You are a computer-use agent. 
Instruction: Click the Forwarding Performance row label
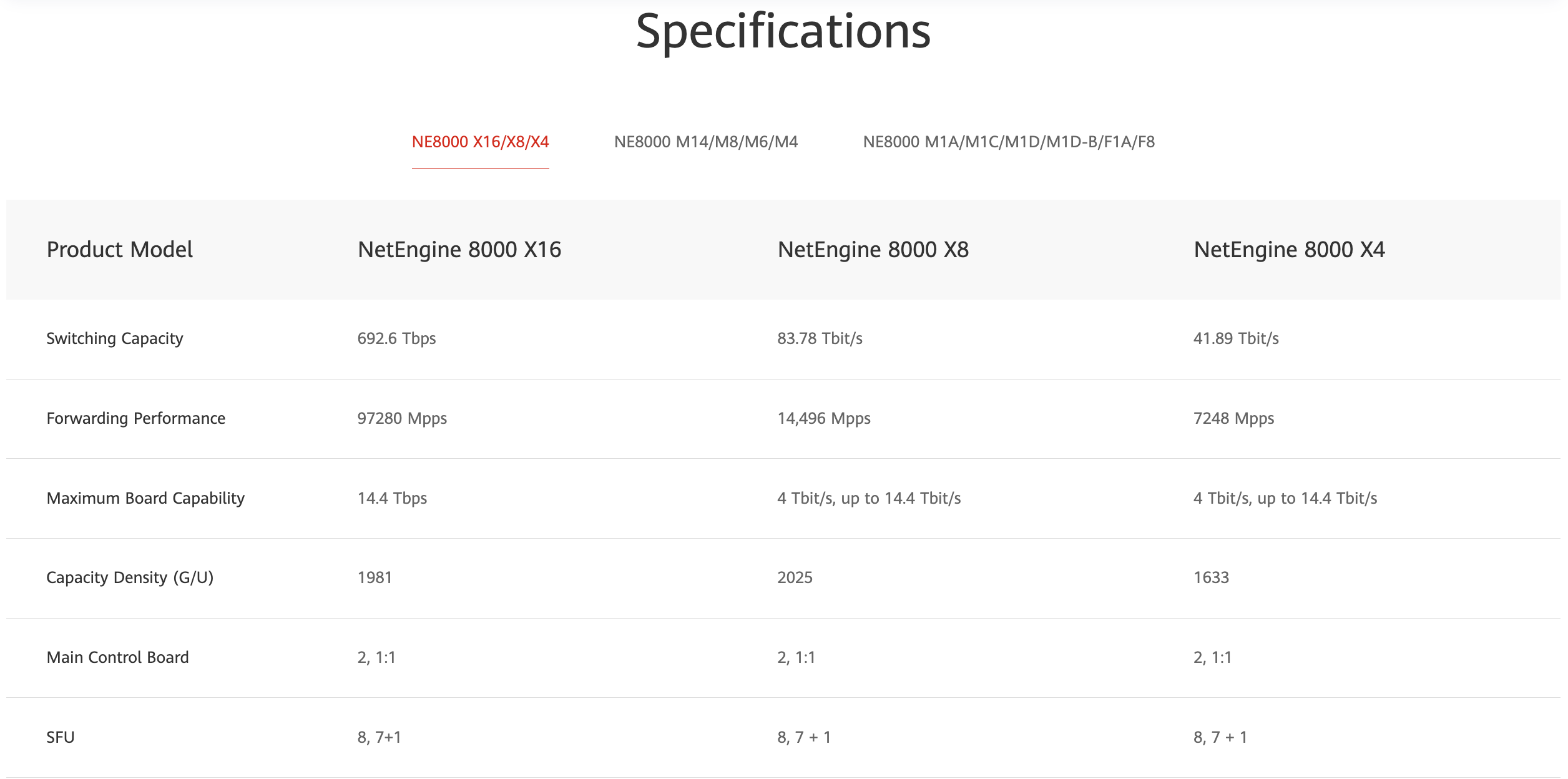click(x=135, y=418)
